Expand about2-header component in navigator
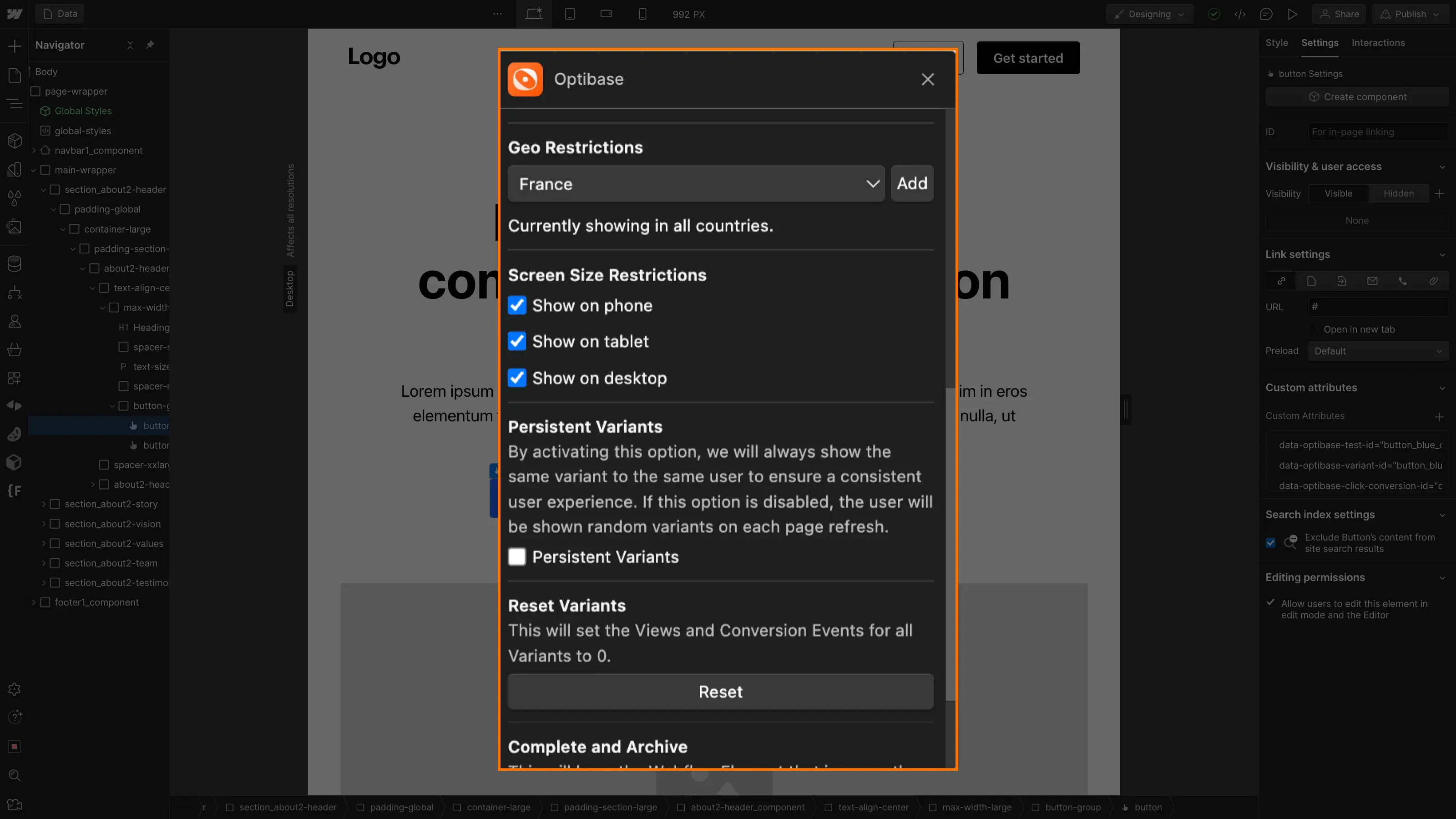 tap(92, 484)
